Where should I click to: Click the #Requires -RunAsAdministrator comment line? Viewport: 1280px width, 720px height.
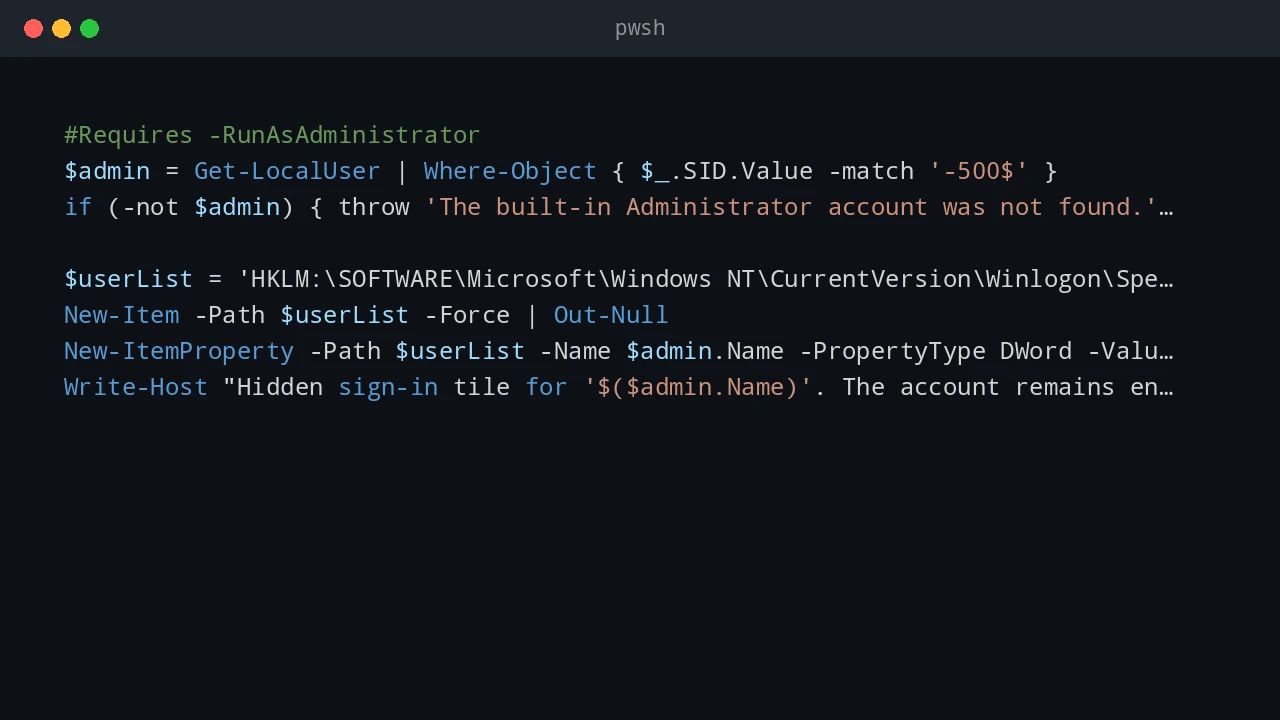(x=272, y=135)
